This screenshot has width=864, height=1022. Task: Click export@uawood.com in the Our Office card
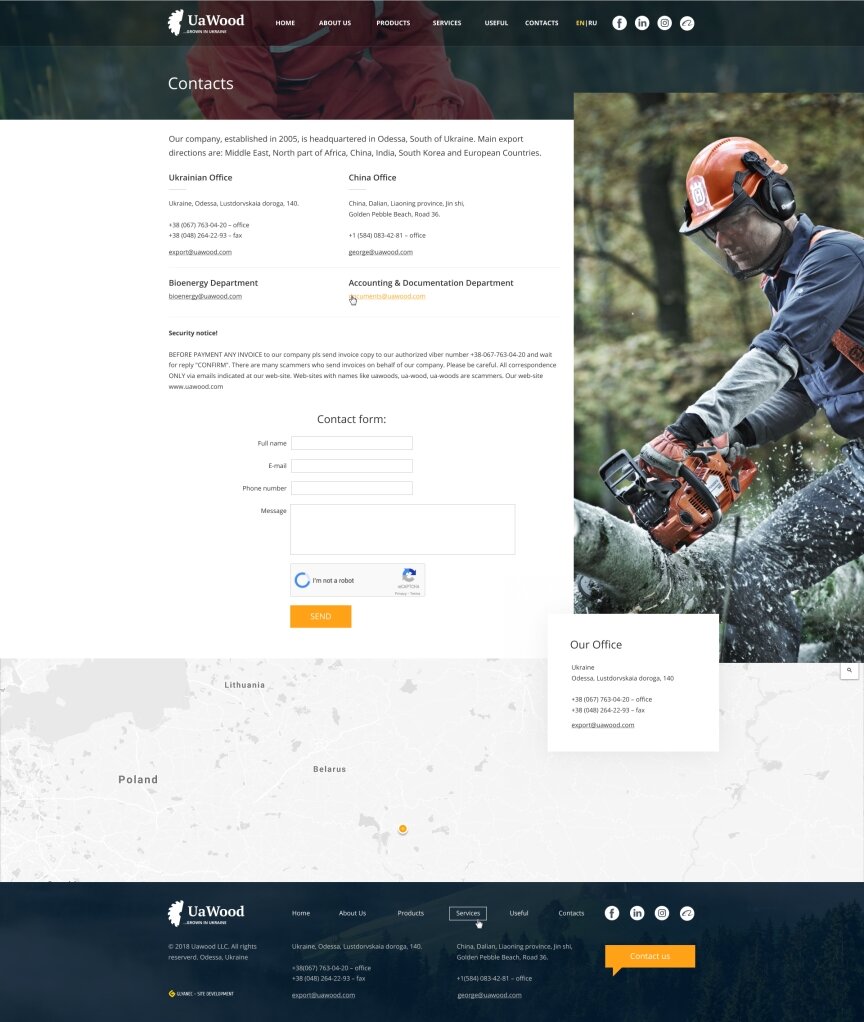tap(603, 725)
